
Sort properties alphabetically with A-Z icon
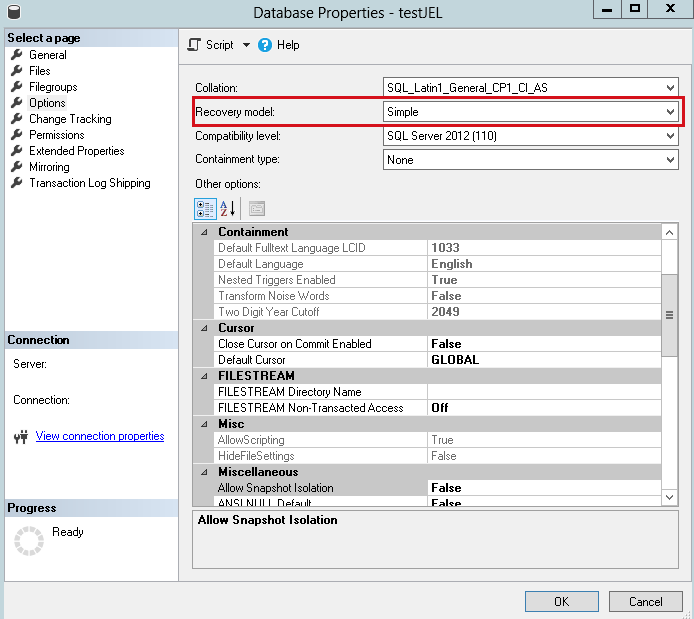tap(227, 208)
